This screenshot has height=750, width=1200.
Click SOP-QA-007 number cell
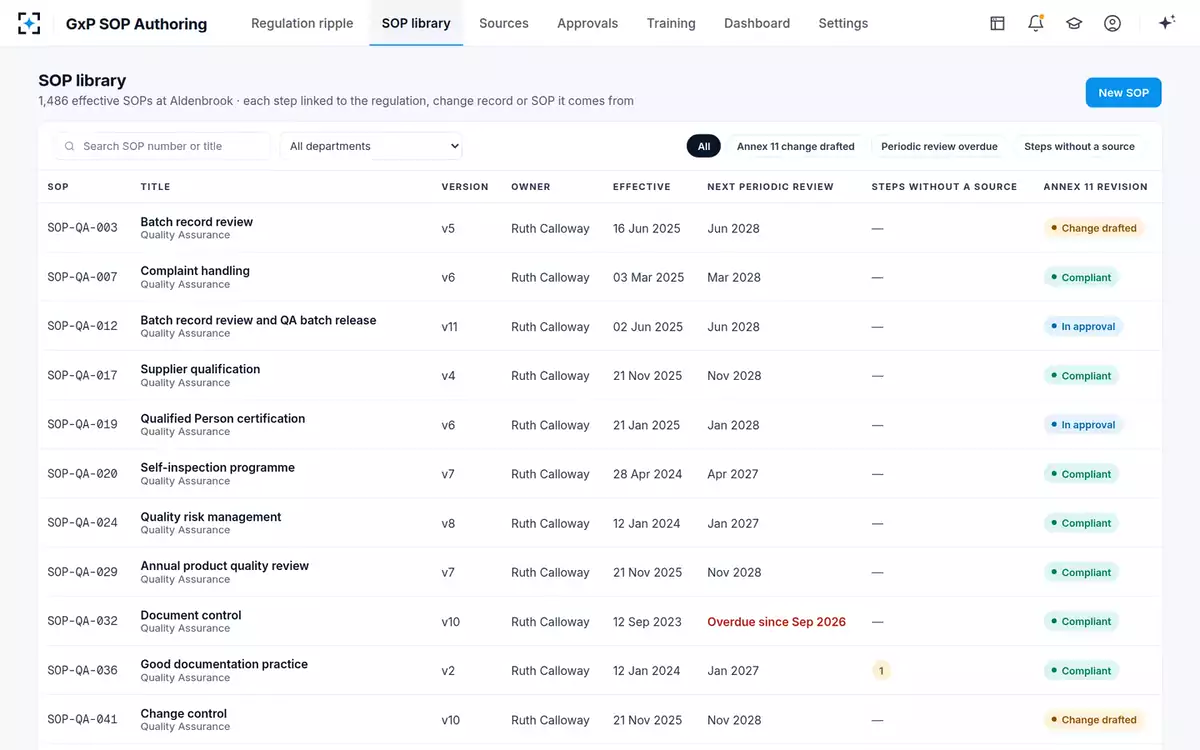tap(82, 277)
